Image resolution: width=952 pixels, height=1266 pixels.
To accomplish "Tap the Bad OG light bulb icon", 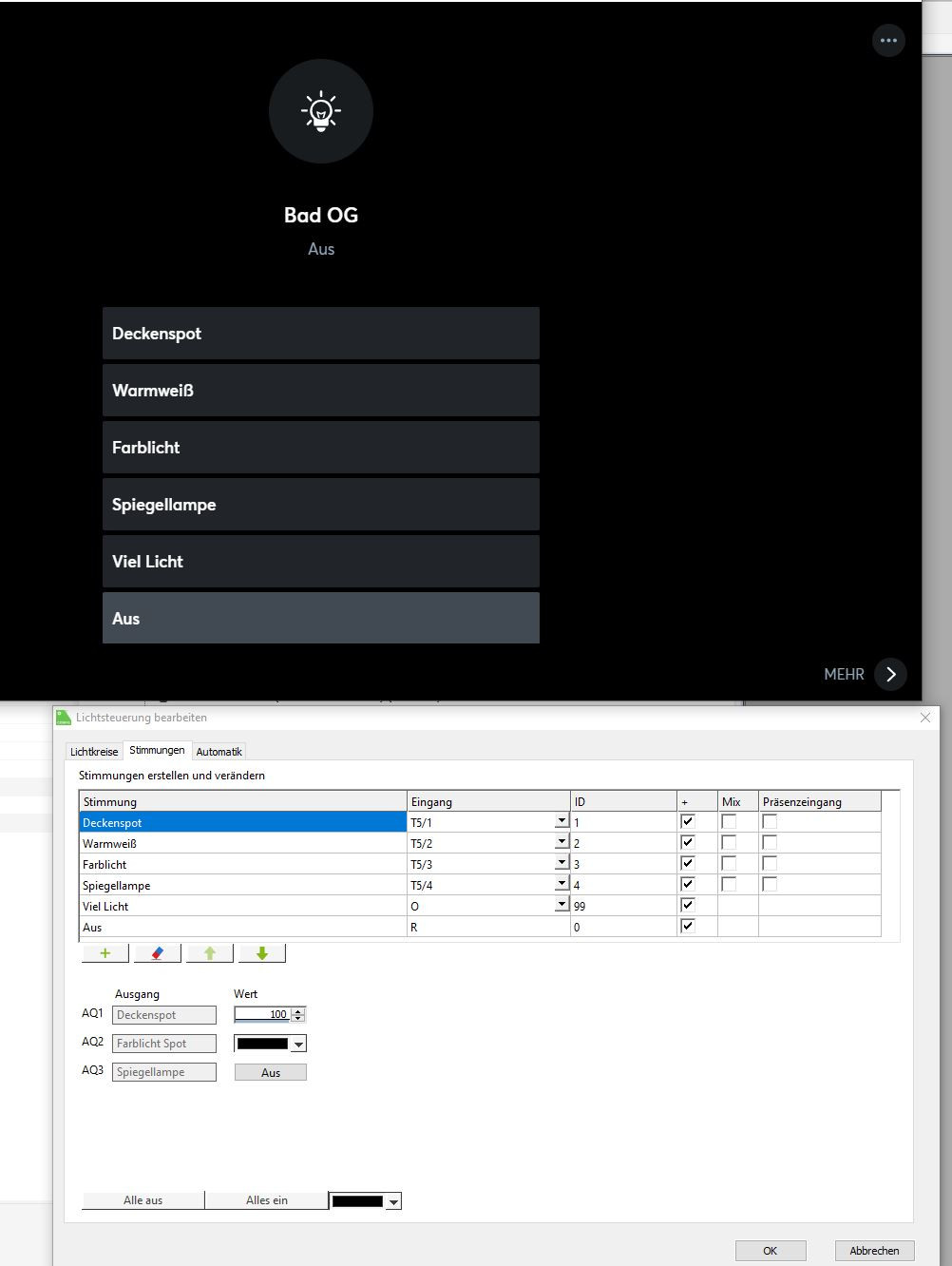I will [x=321, y=111].
